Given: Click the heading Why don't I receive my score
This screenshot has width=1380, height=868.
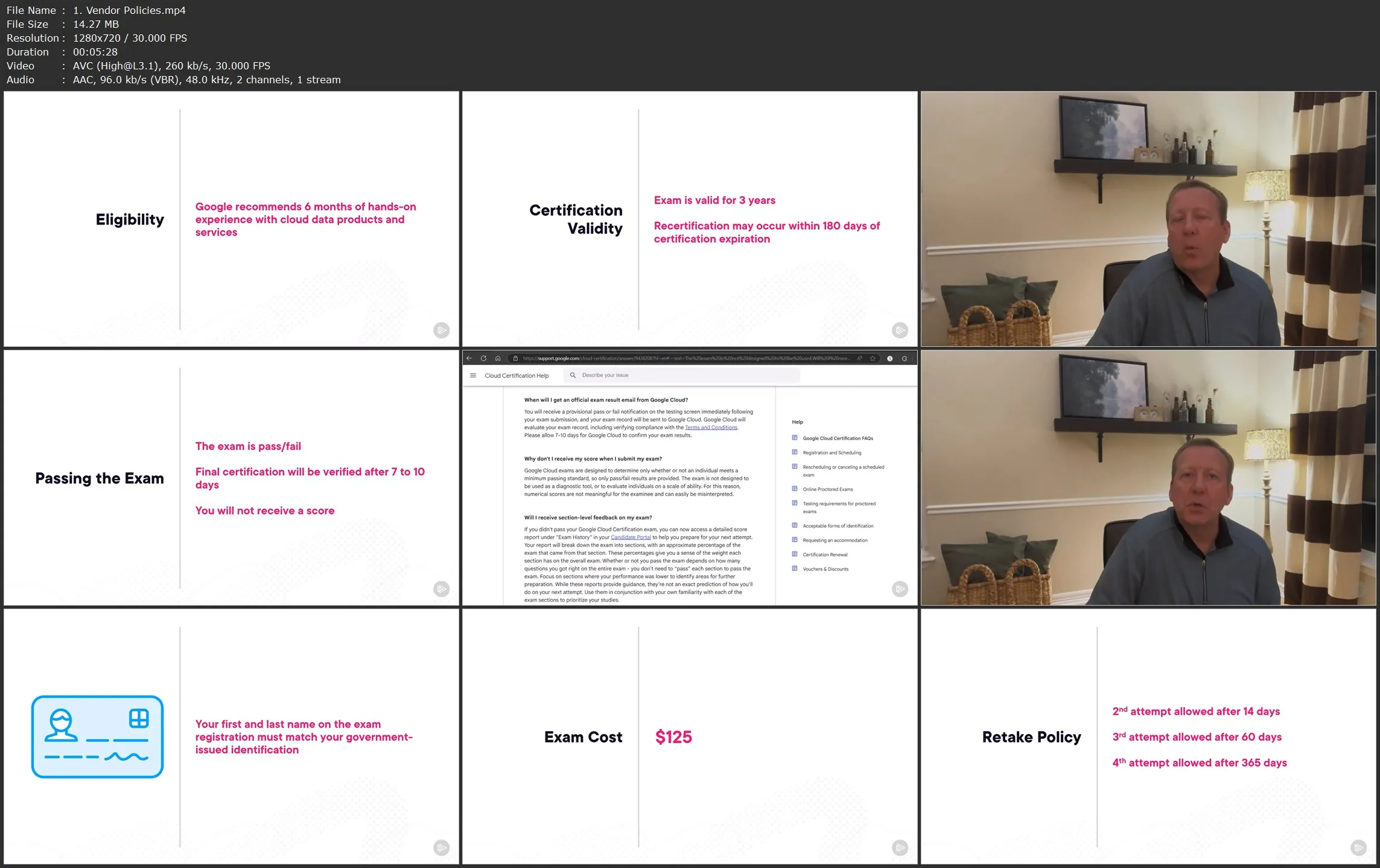Looking at the screenshot, I should coord(593,459).
